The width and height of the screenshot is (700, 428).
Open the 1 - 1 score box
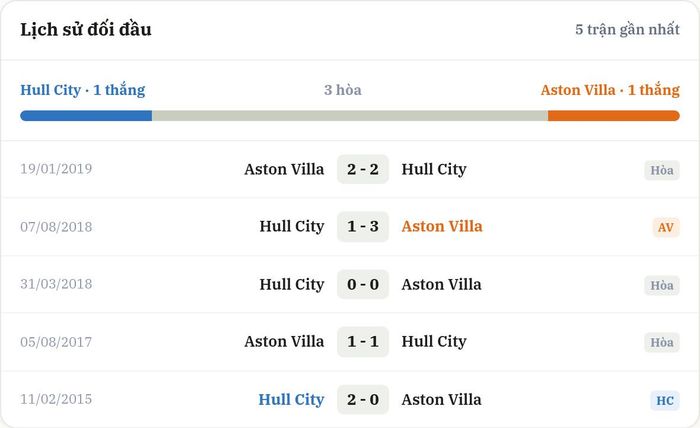(x=363, y=341)
